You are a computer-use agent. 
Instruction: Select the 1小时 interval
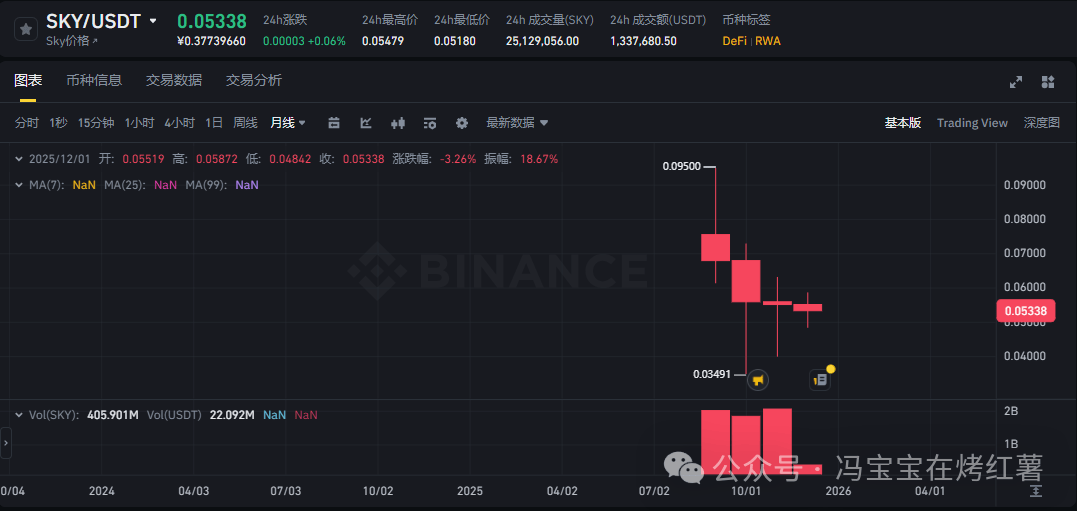coord(139,123)
